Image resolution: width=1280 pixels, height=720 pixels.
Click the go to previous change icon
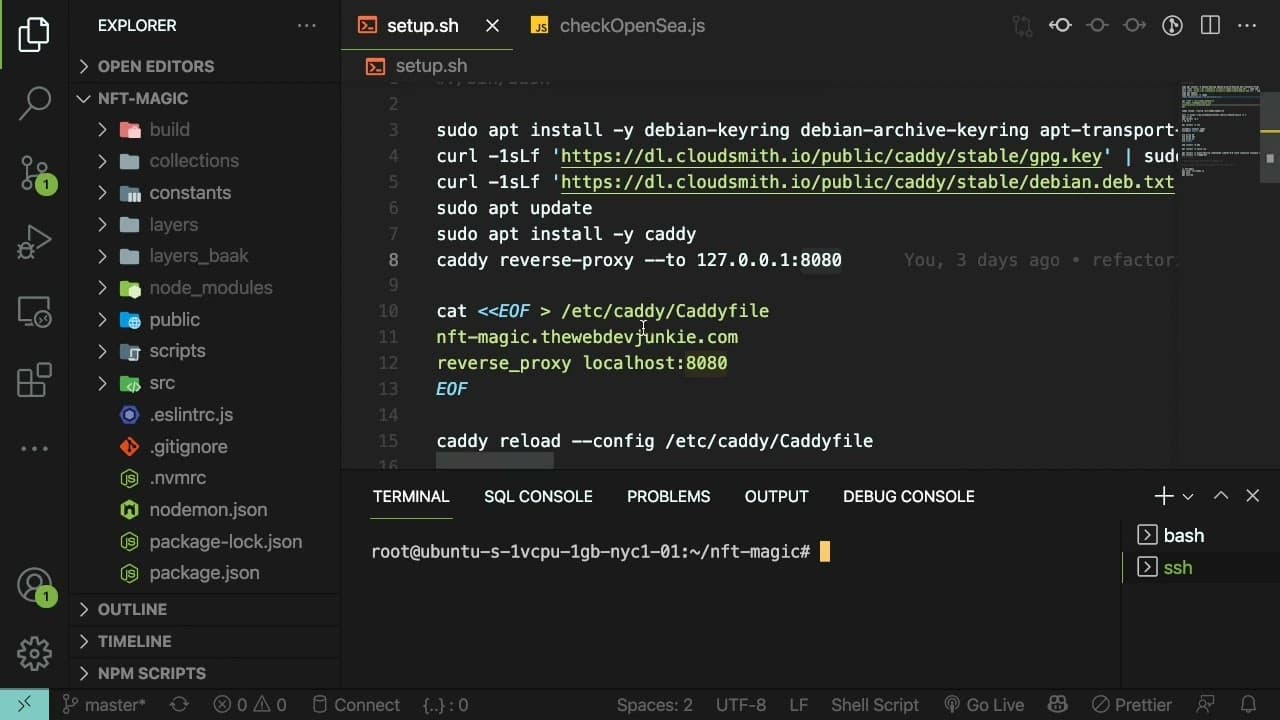click(x=1060, y=25)
